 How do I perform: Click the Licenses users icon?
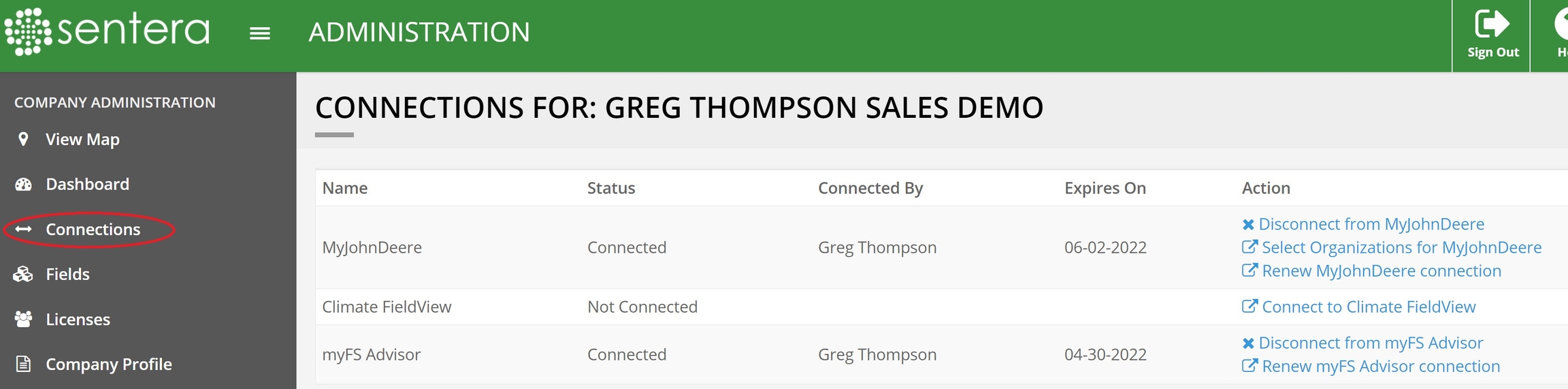[23, 319]
